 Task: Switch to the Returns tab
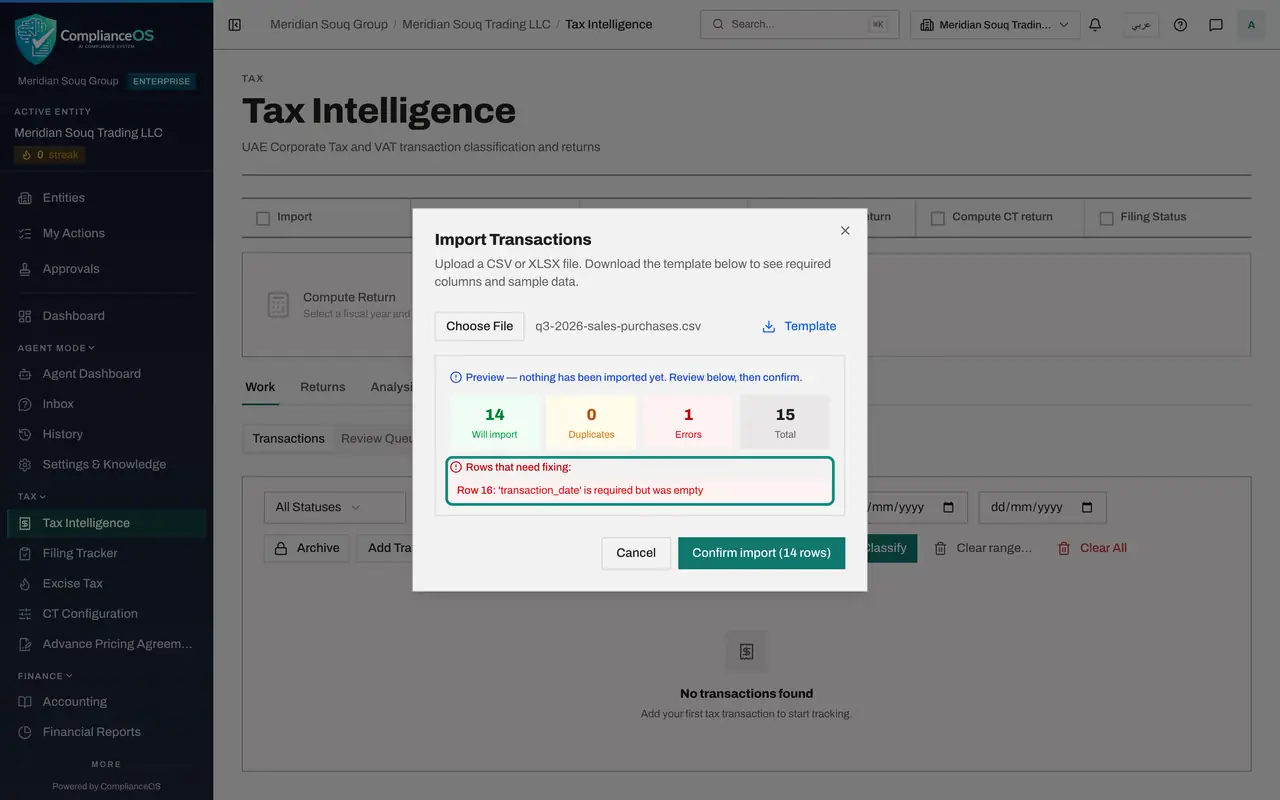tap(323, 387)
